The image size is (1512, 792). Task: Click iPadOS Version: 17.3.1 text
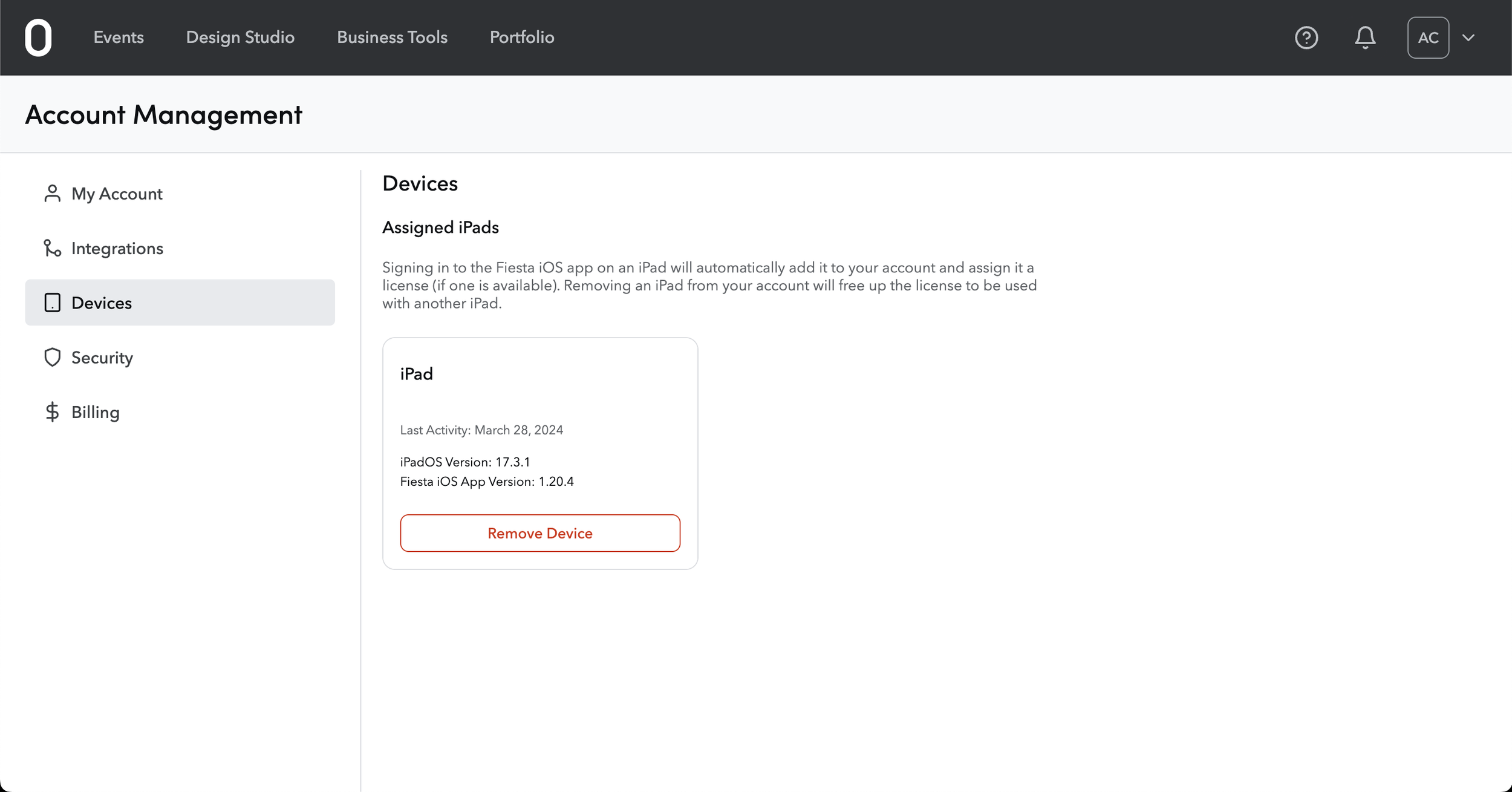pos(465,462)
